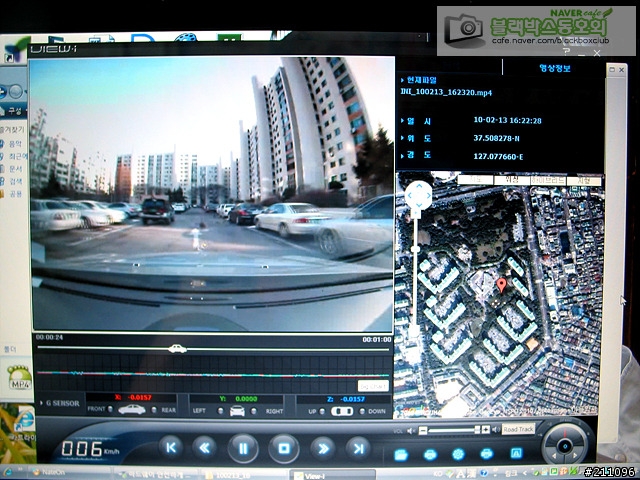Open the 영상정보 tab
This screenshot has width=640, height=480.
(x=554, y=68)
